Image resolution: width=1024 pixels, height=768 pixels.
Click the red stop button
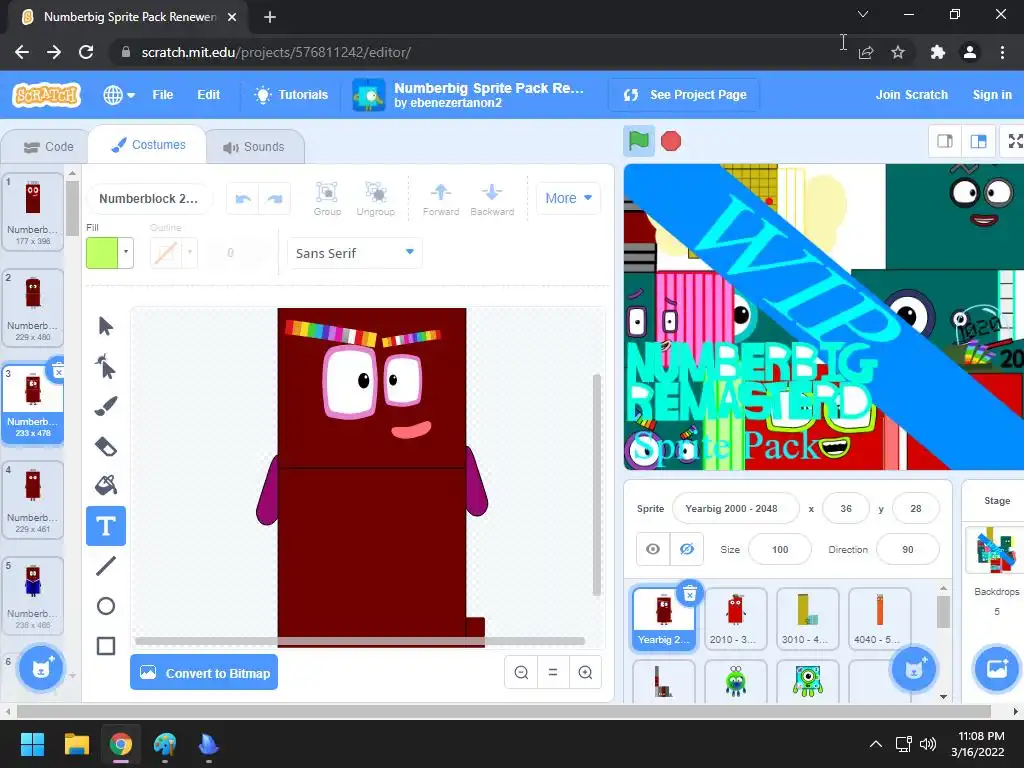[671, 141]
